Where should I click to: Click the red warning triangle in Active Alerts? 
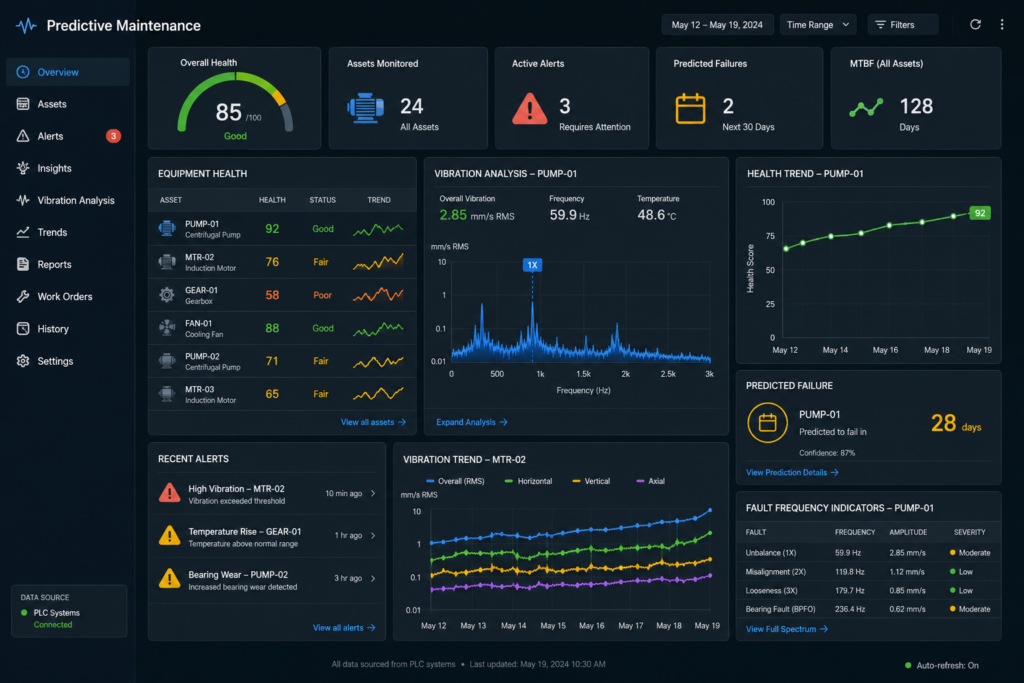530,108
